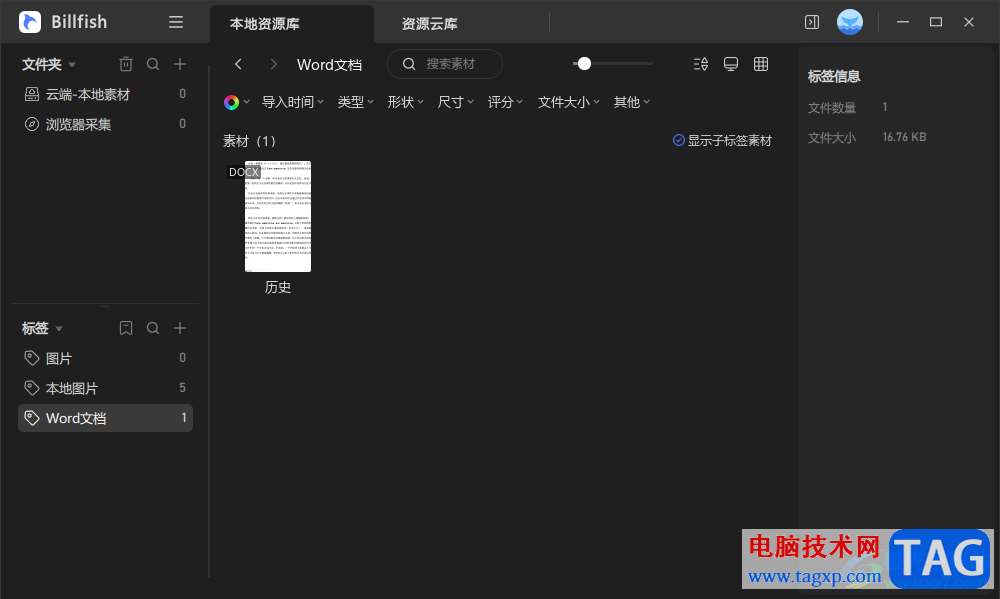Select the 历史 DOCX thumbnail
Screen dimensions: 1000x599
[278, 216]
